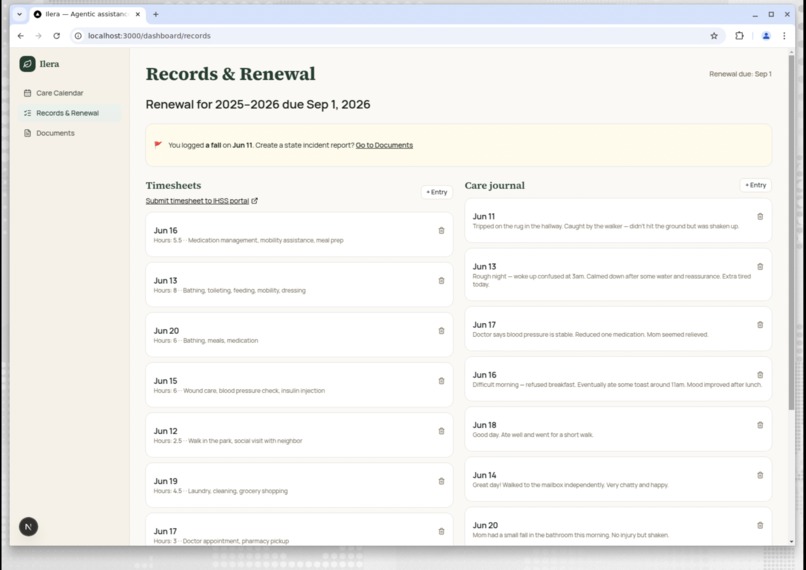Delete the Jun 17 timesheet entry
Image resolution: width=806 pixels, height=570 pixels.
click(x=441, y=531)
